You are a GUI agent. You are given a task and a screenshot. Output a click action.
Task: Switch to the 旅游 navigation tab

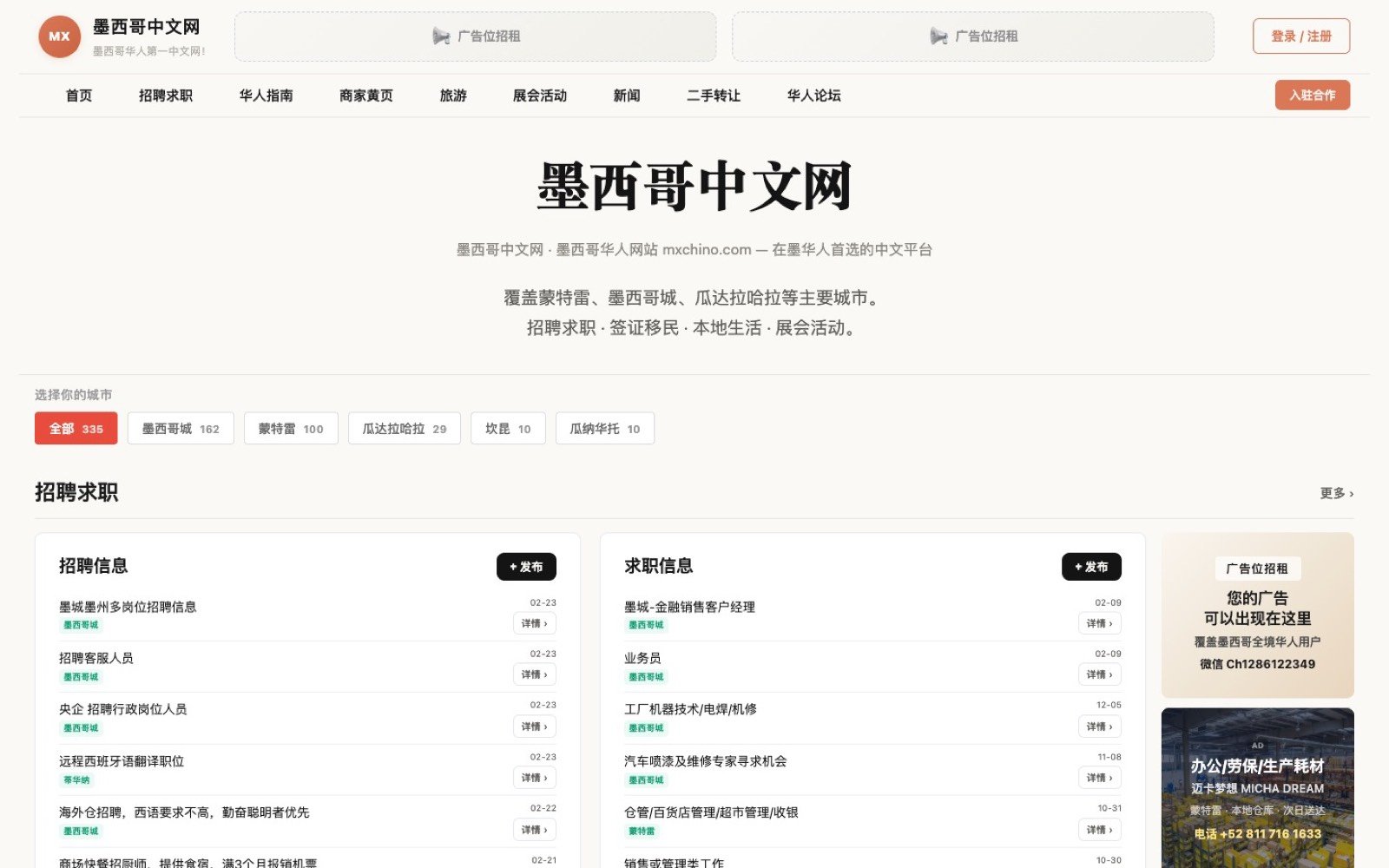coord(453,95)
